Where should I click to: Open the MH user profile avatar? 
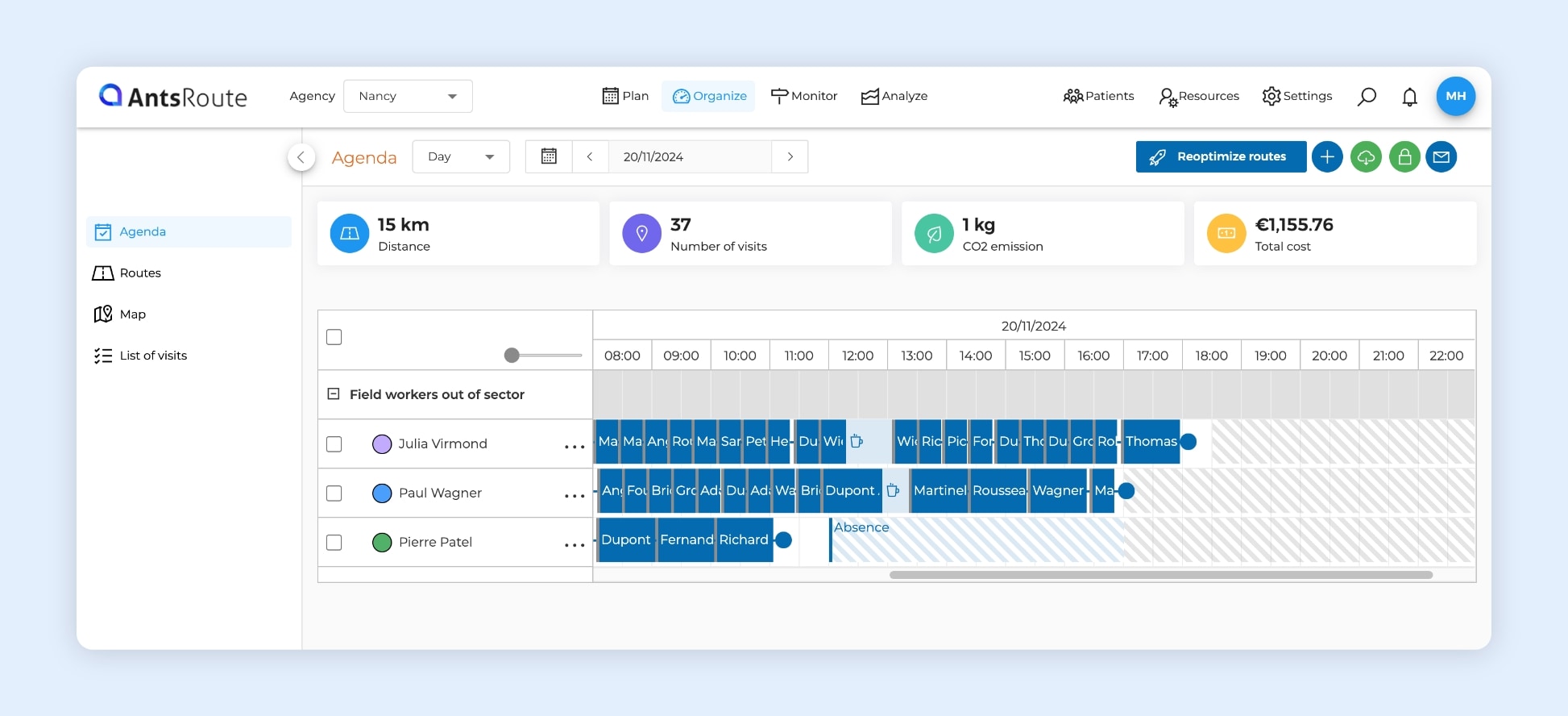pyautogui.click(x=1455, y=96)
